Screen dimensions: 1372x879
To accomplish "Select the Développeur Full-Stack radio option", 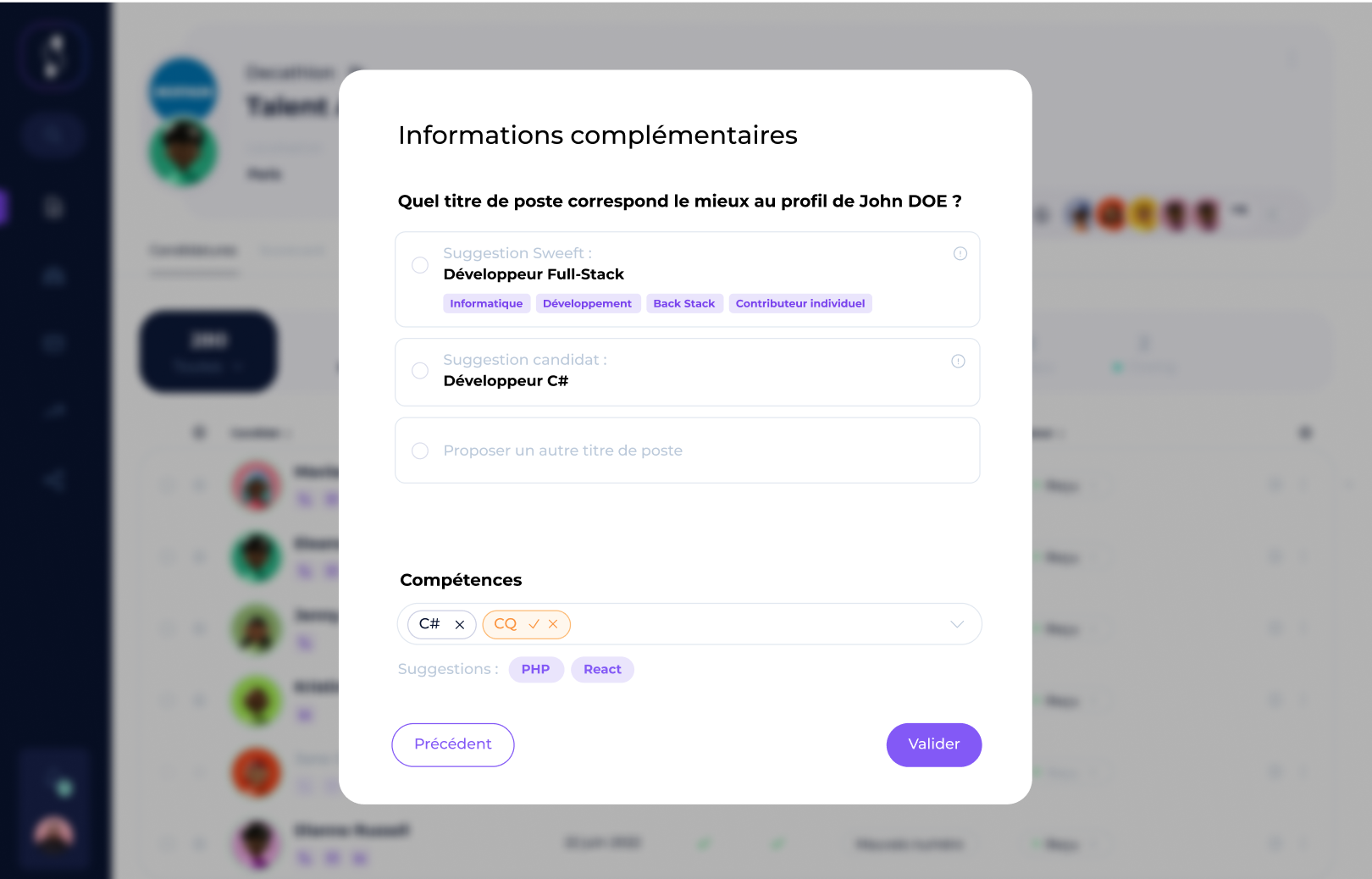I will click(420, 265).
